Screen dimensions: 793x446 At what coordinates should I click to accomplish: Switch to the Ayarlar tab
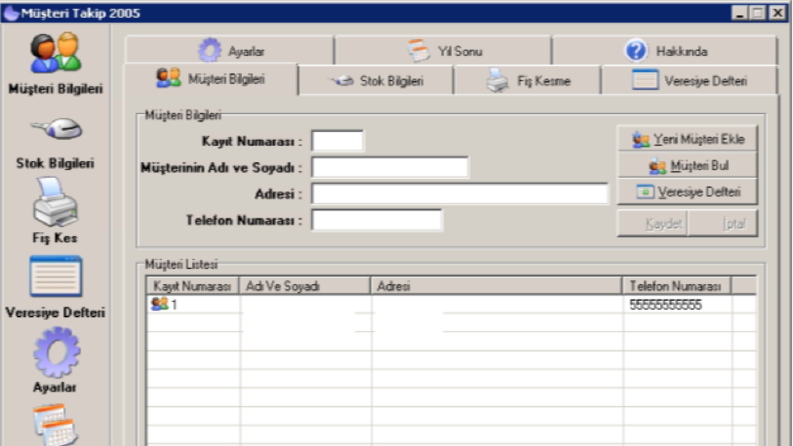230,51
